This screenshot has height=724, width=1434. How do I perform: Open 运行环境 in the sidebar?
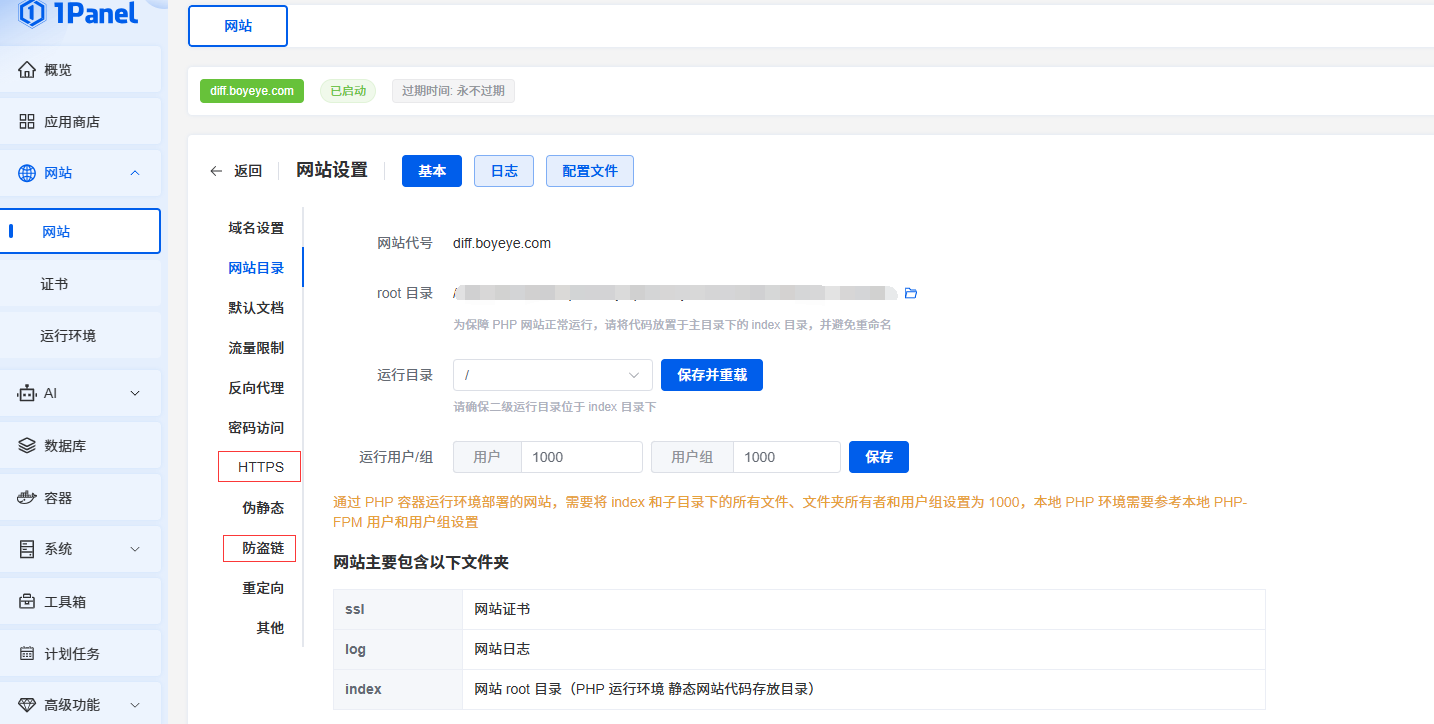click(x=80, y=336)
